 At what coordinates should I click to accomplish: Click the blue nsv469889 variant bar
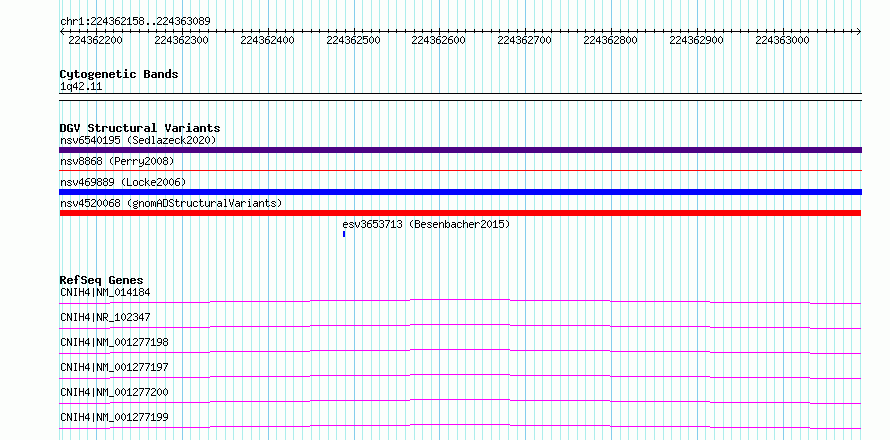(x=460, y=192)
